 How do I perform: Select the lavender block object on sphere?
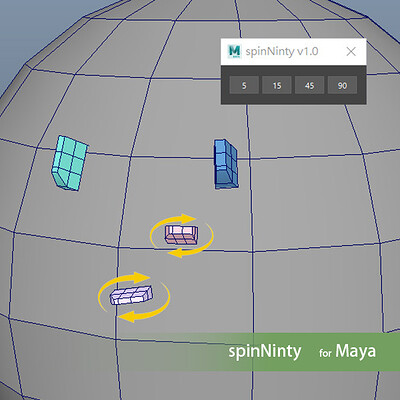tap(131, 295)
